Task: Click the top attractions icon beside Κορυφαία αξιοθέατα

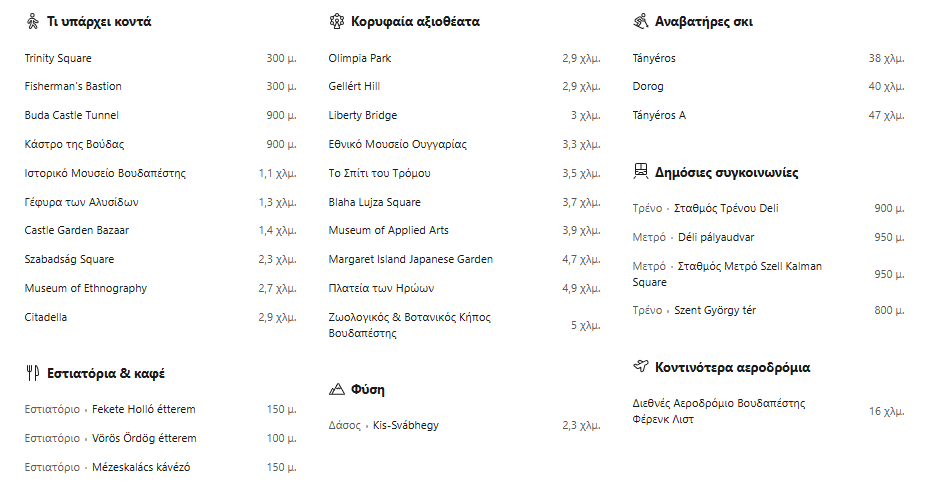Action: pos(336,21)
